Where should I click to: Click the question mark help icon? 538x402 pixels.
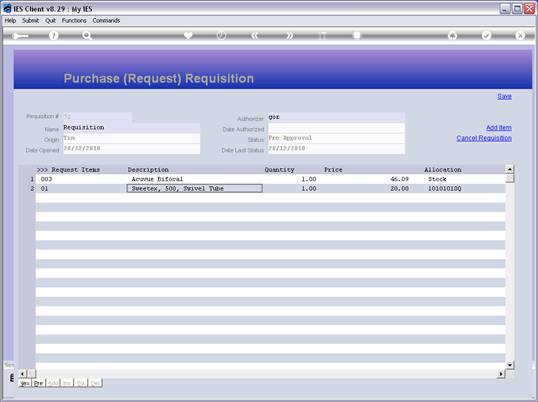(x=53, y=35)
